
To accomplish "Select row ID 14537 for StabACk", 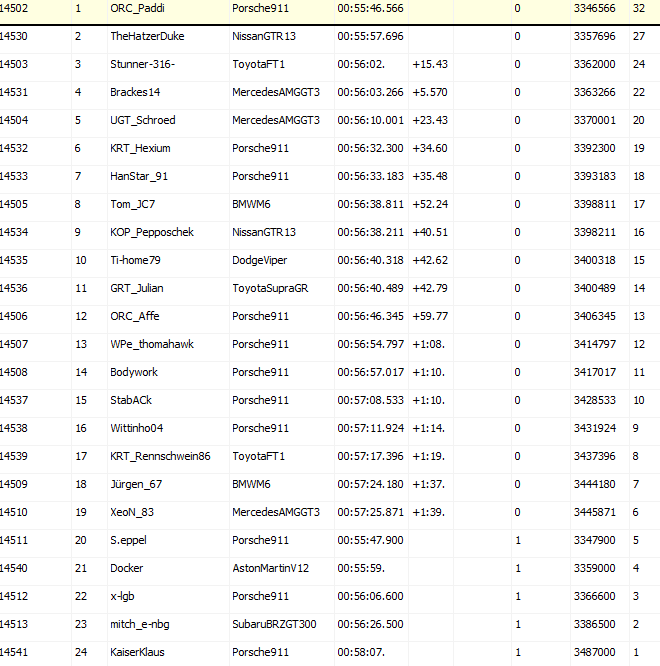I will pyautogui.click(x=14, y=400).
